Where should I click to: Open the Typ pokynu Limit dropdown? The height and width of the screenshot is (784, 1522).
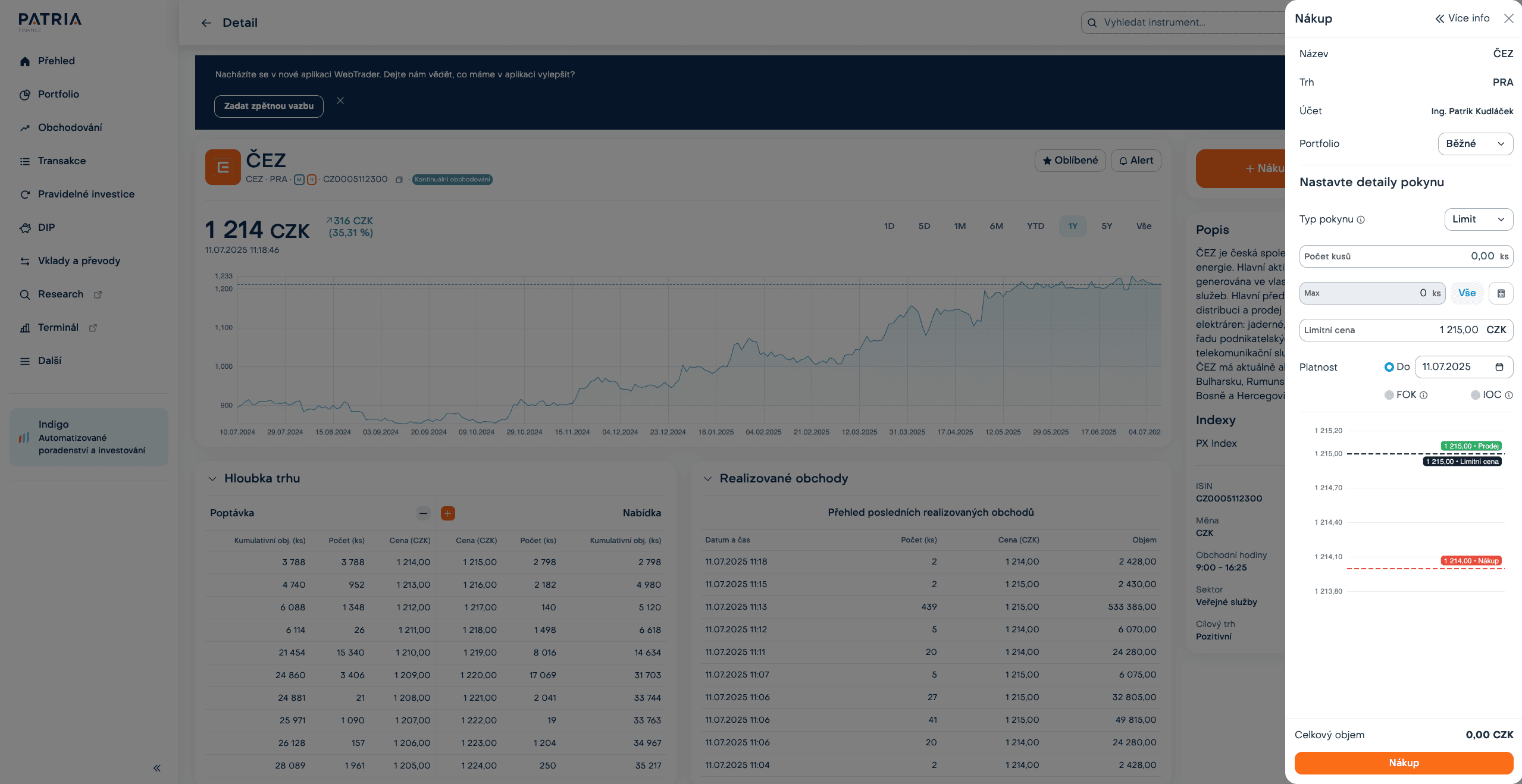point(1478,219)
